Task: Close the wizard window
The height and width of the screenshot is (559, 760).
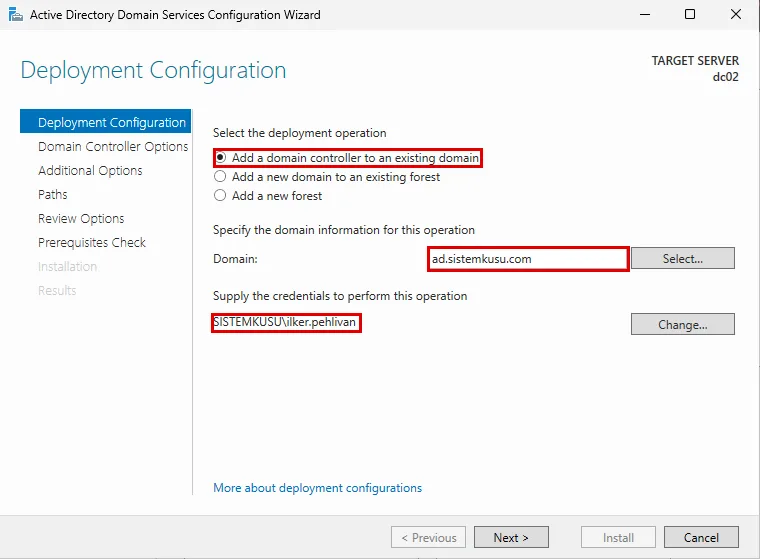Action: click(x=735, y=15)
